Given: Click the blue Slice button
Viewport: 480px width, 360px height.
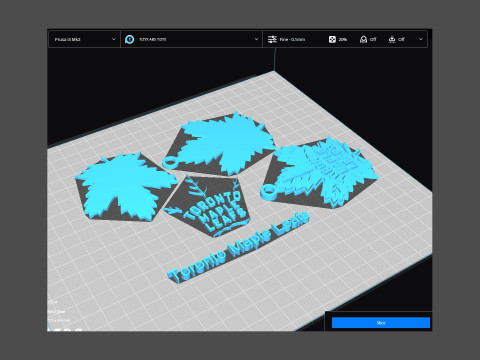Looking at the screenshot, I should [x=381, y=323].
